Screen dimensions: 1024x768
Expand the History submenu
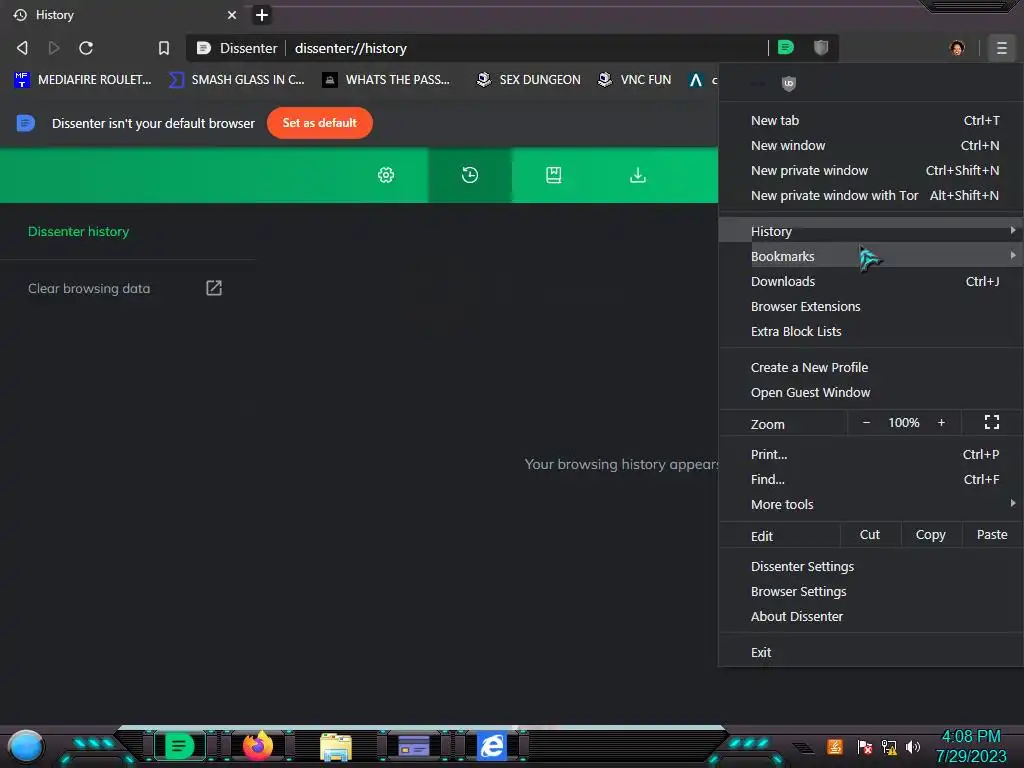coord(871,231)
